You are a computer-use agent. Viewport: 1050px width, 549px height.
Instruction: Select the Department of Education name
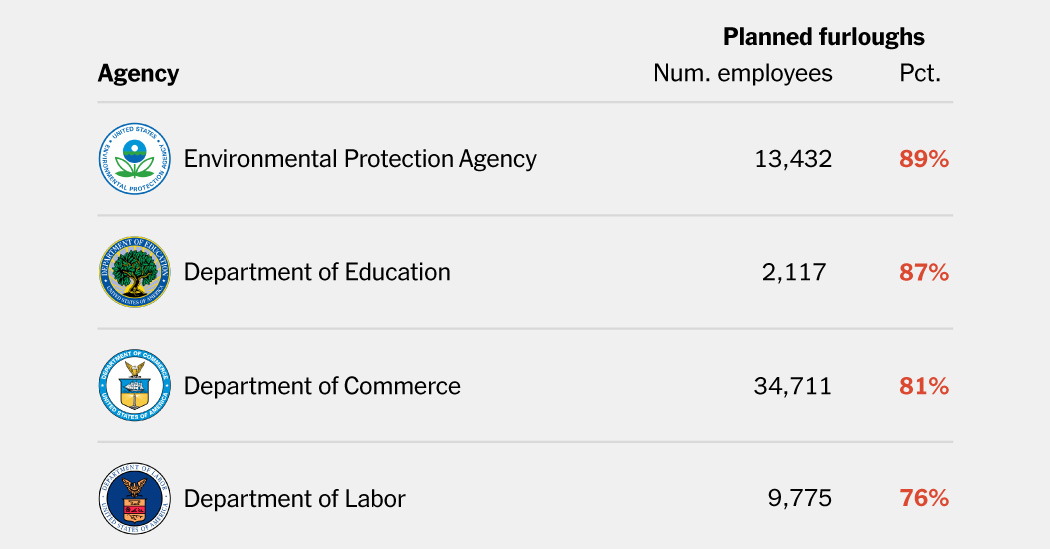[x=317, y=272]
